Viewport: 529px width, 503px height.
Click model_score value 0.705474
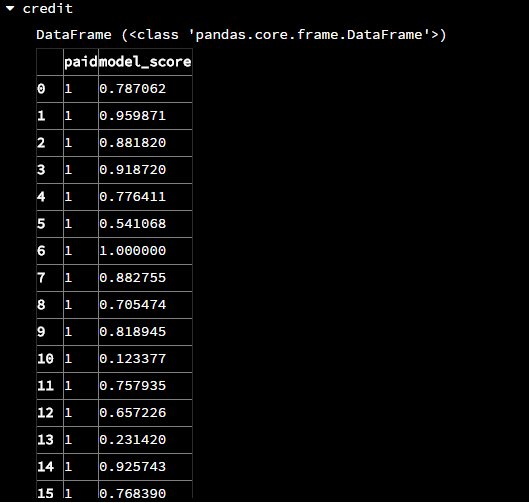coord(133,305)
